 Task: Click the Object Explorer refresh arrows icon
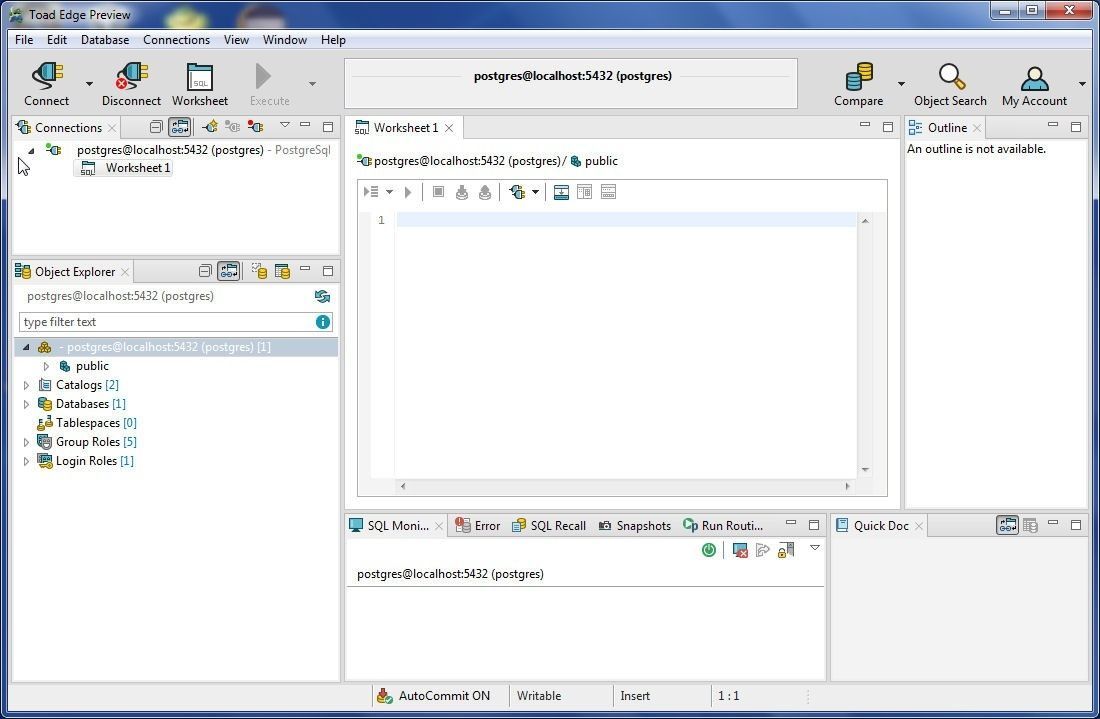(322, 296)
